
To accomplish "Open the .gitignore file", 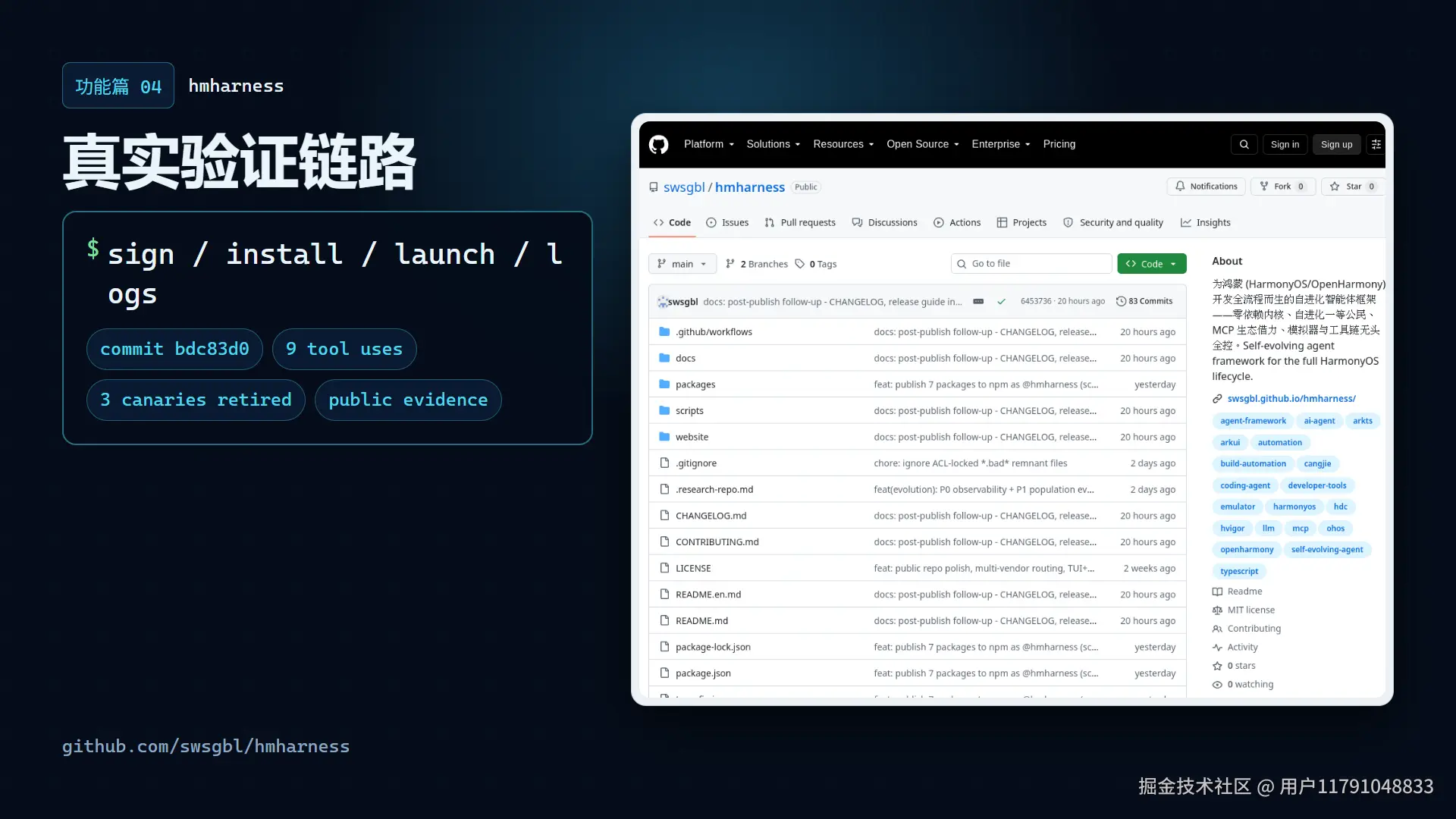I will tap(695, 463).
